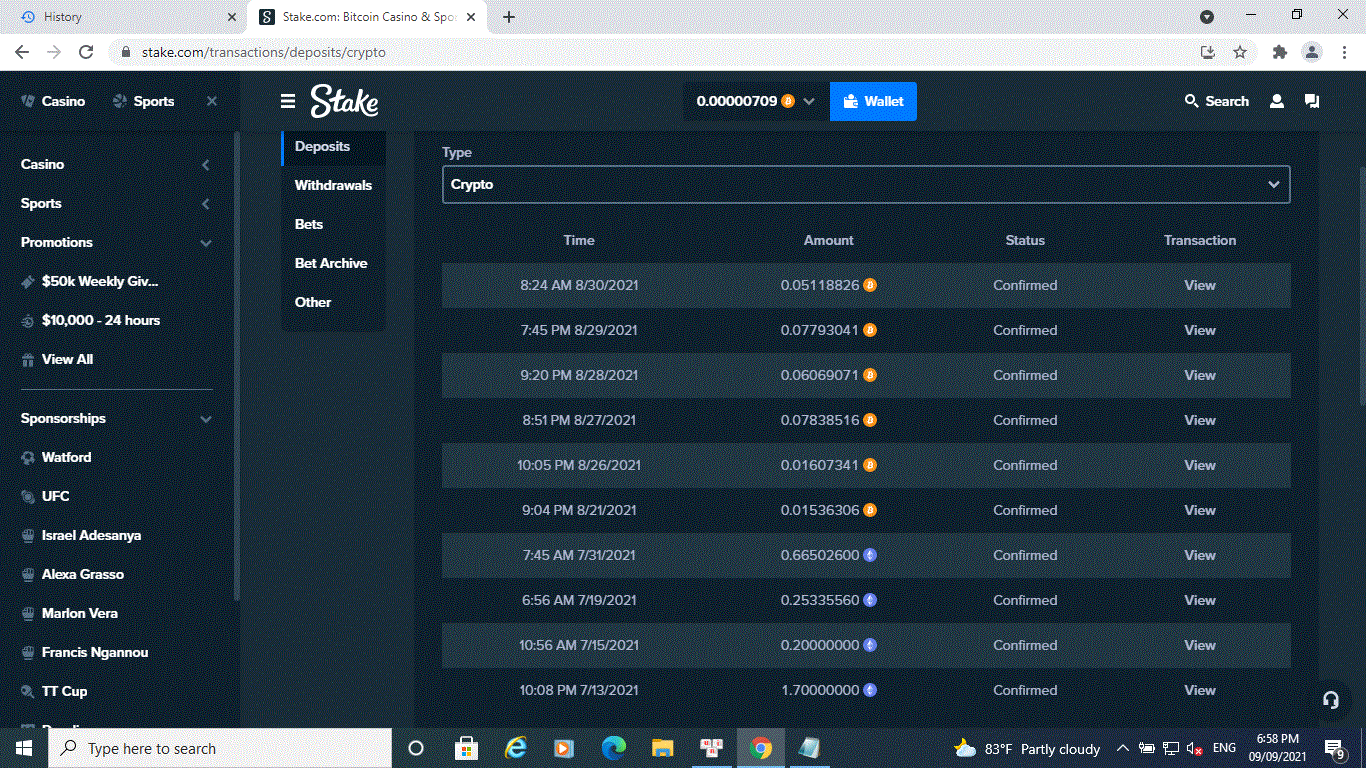The height and width of the screenshot is (768, 1366).
Task: Expand the Casino sidebar section
Action: (205, 165)
